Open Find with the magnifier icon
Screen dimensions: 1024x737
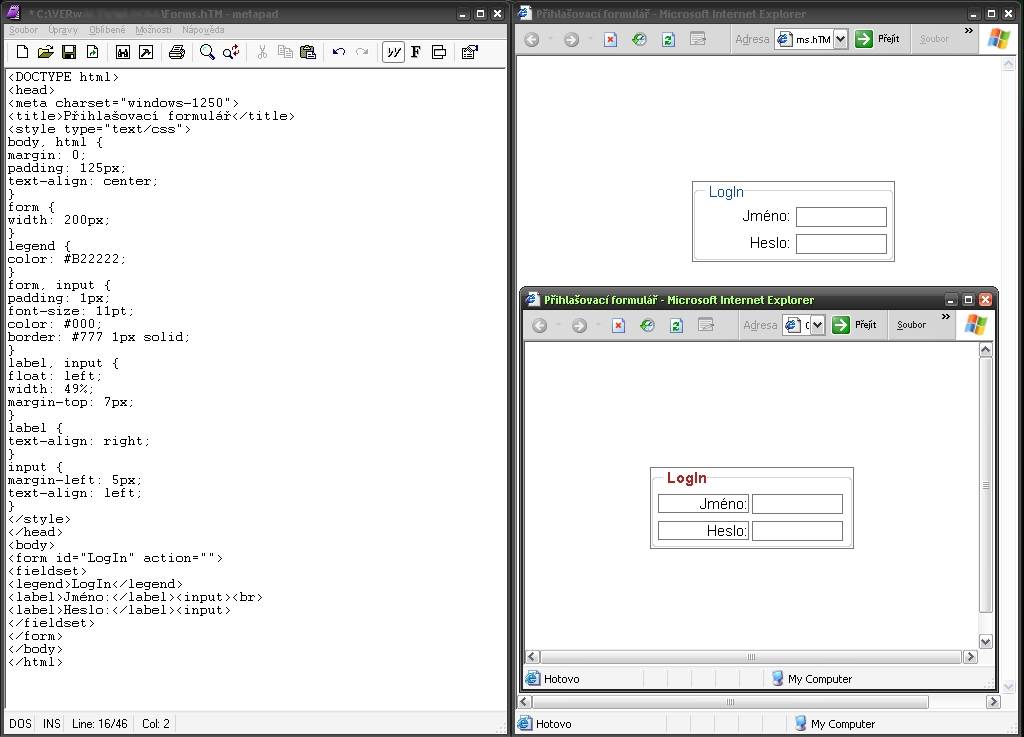207,52
